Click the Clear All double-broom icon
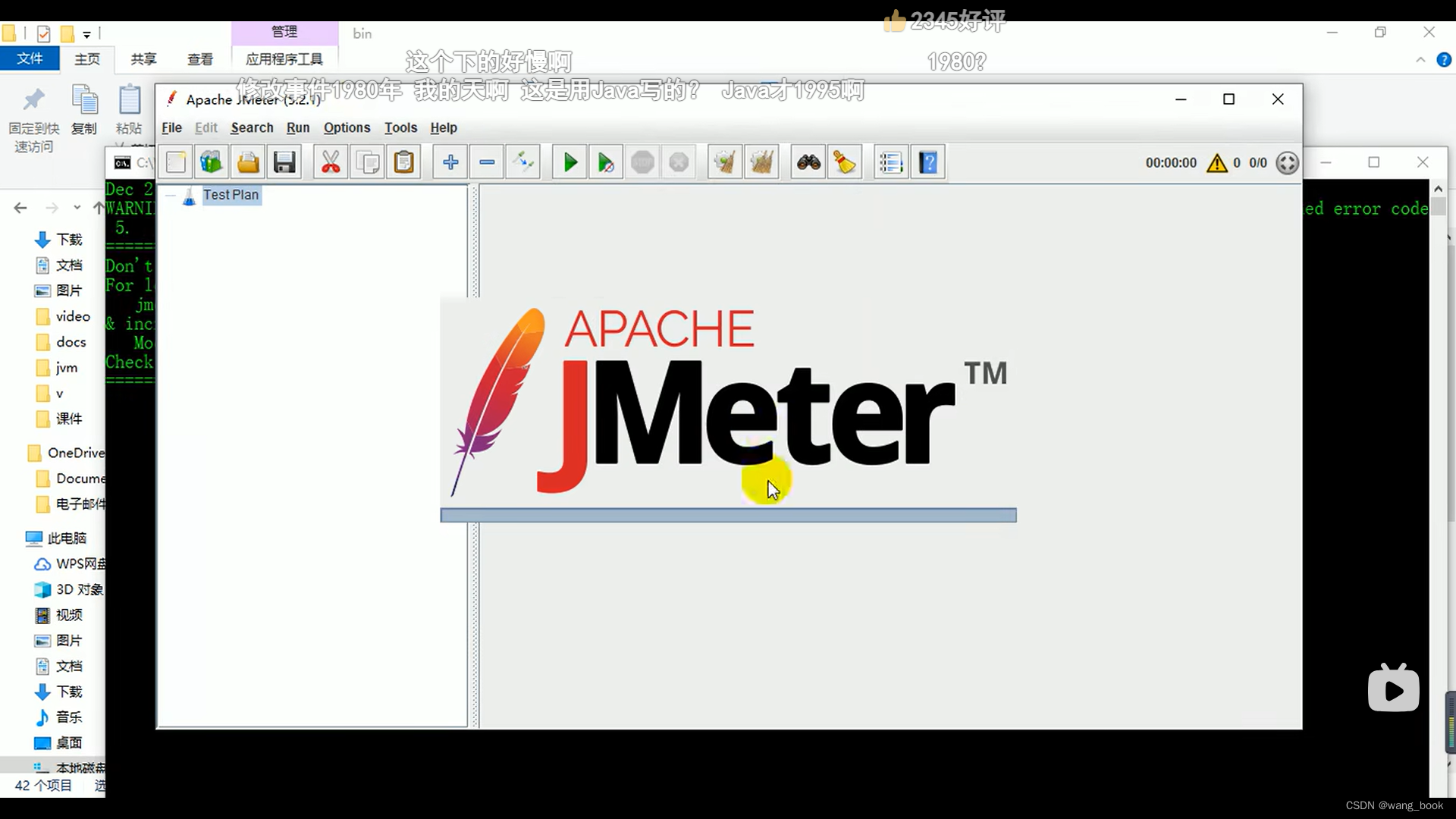 (x=761, y=162)
